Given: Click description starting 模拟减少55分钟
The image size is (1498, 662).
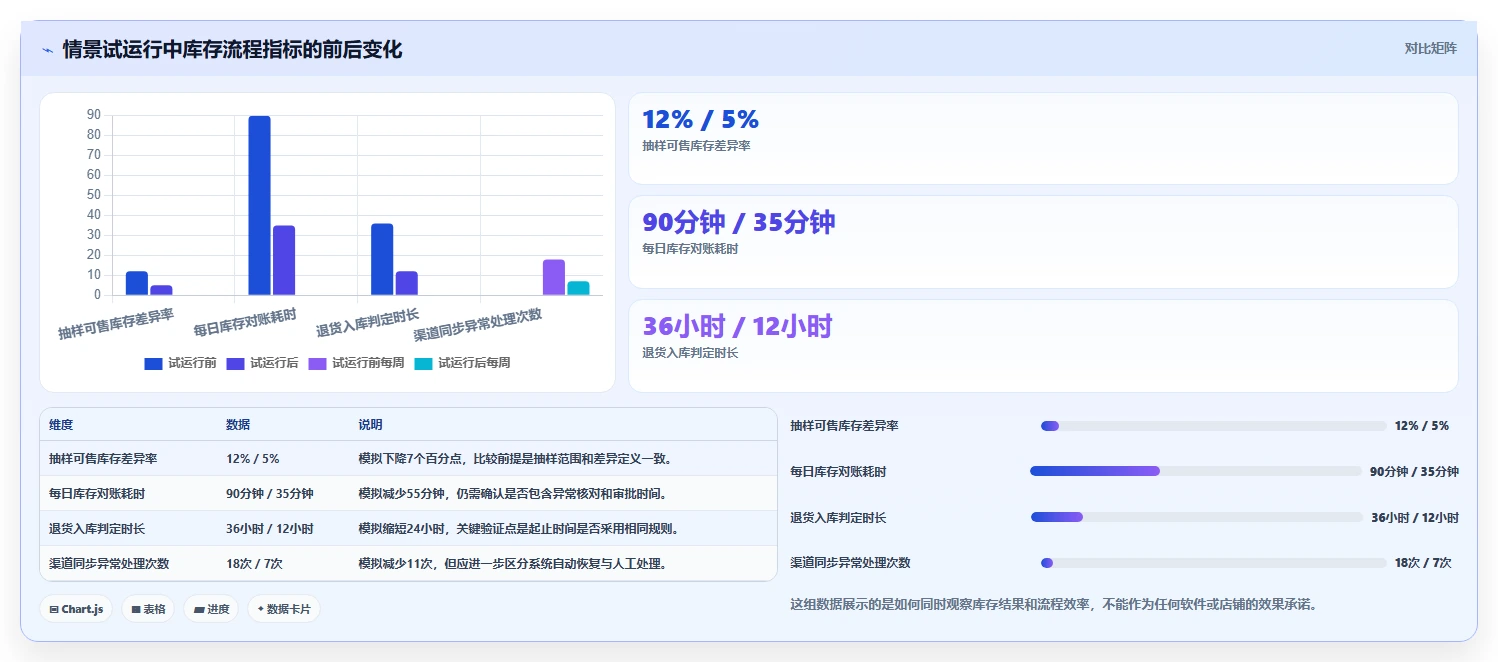Looking at the screenshot, I should (512, 494).
